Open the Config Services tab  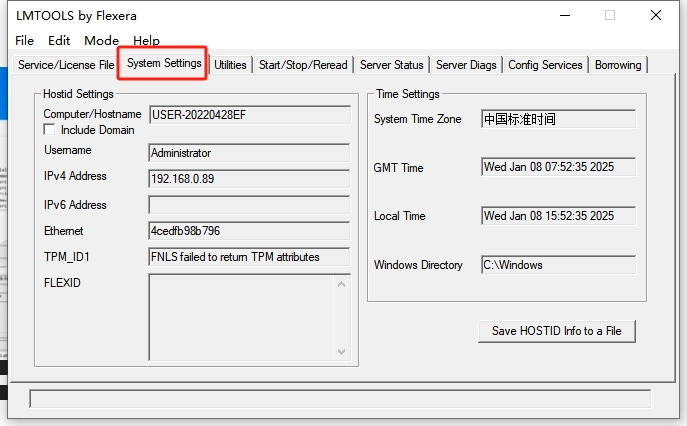coord(545,65)
